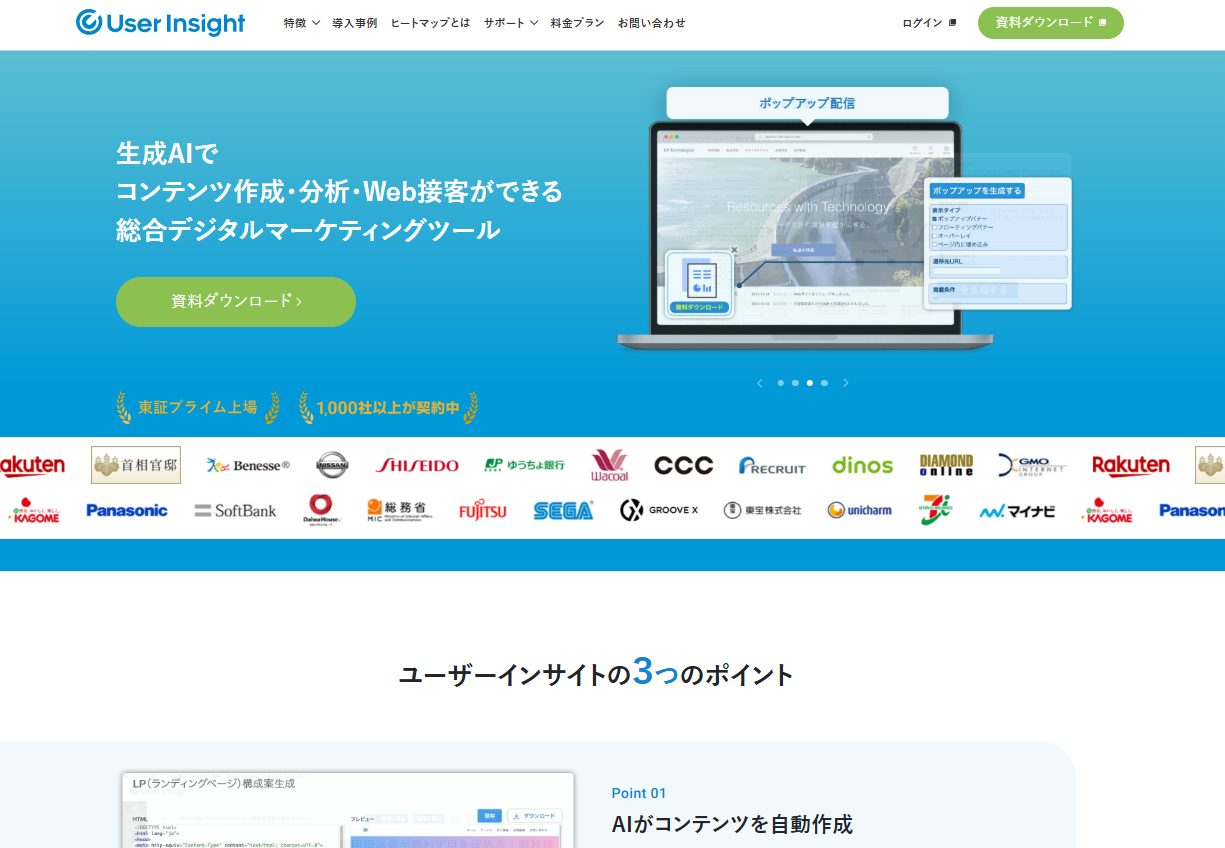Select the second carousel dot
The image size is (1225, 848).
(795, 383)
